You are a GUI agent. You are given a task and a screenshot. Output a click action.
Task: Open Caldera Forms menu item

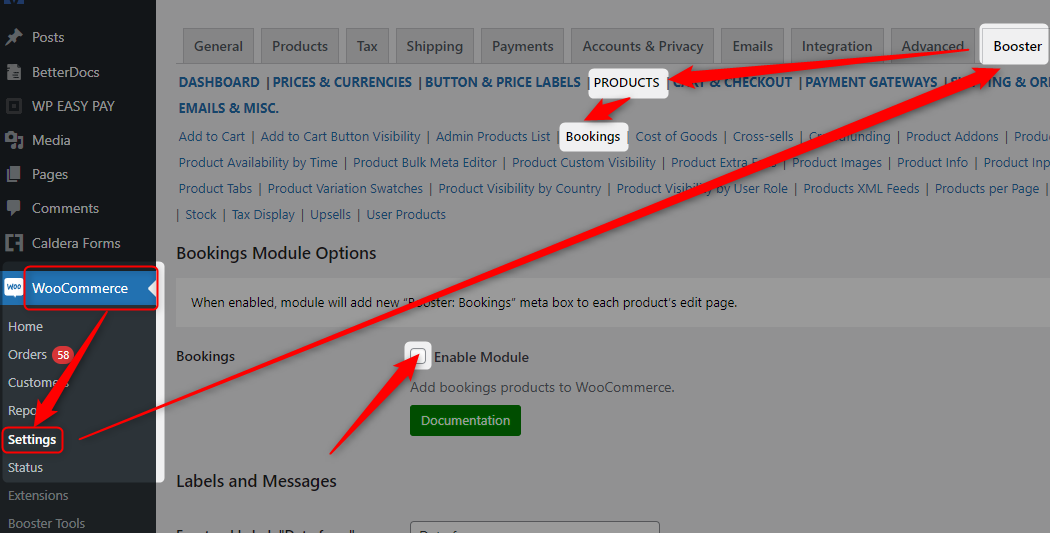pos(78,242)
